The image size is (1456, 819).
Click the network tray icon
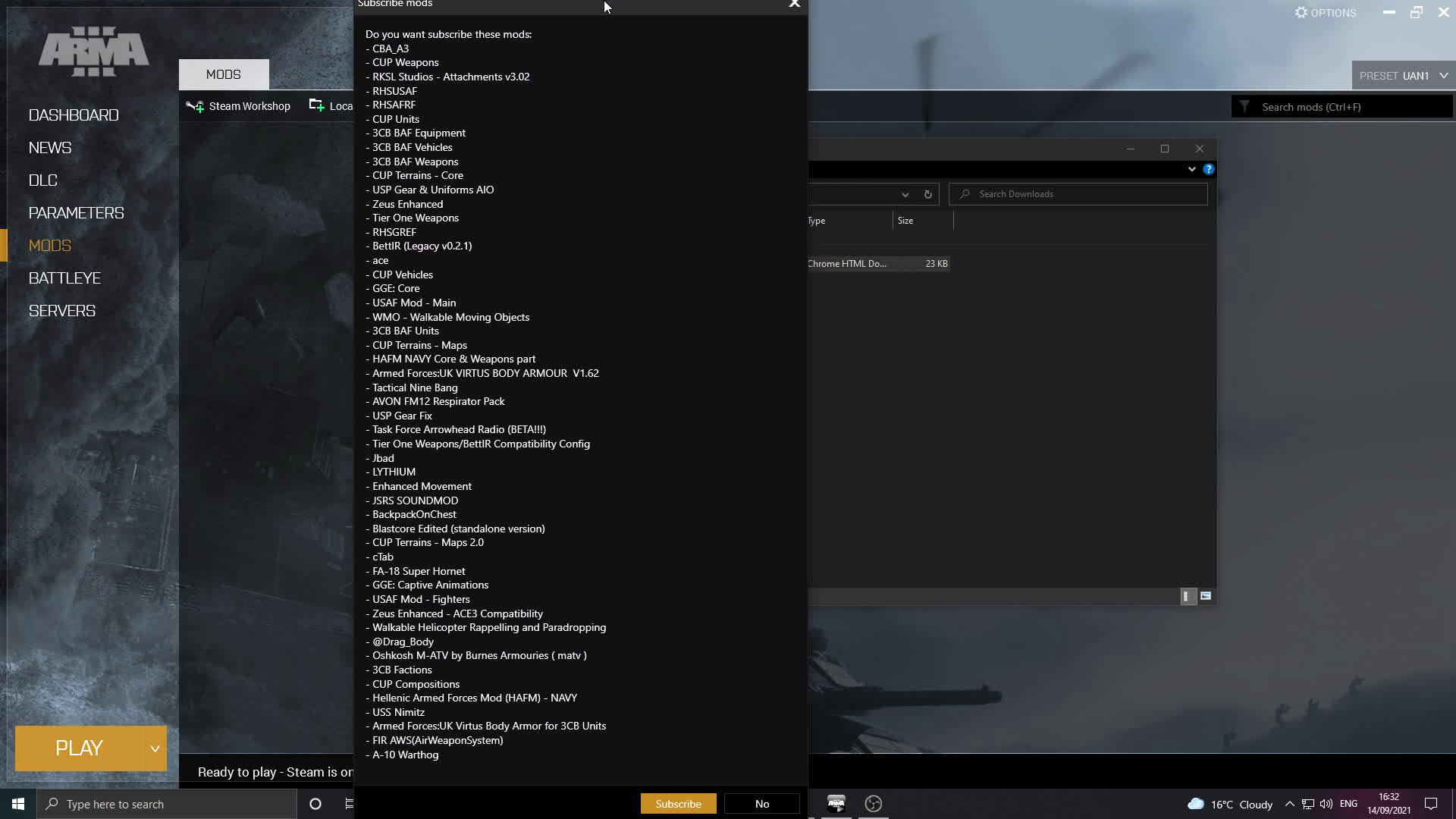point(1308,804)
